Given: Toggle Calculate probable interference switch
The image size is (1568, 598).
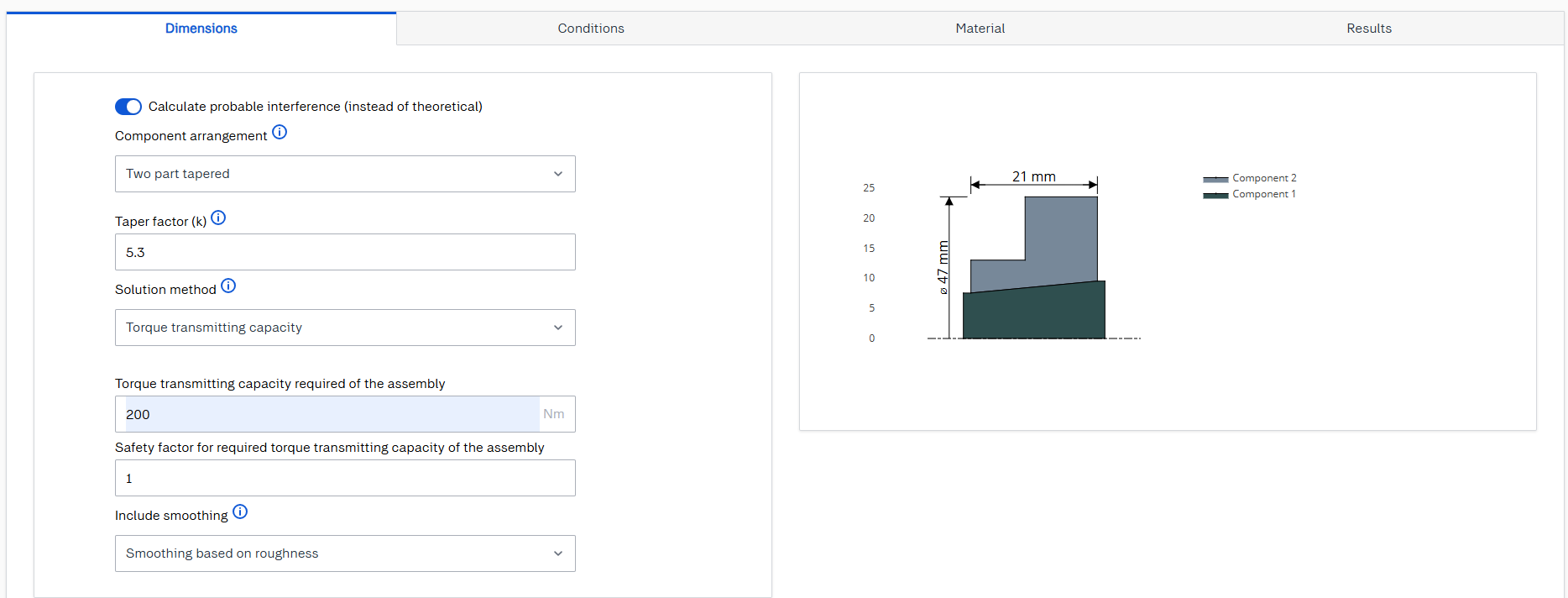Looking at the screenshot, I should click(128, 107).
